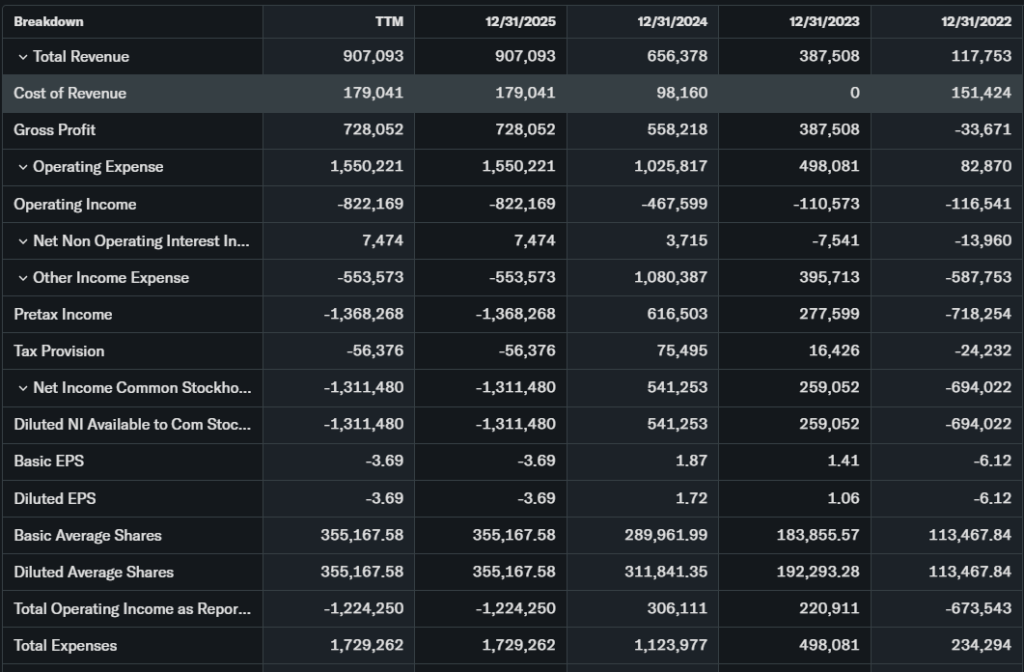
Task: Expand the Operating Expense row chevron
Action: coord(22,167)
